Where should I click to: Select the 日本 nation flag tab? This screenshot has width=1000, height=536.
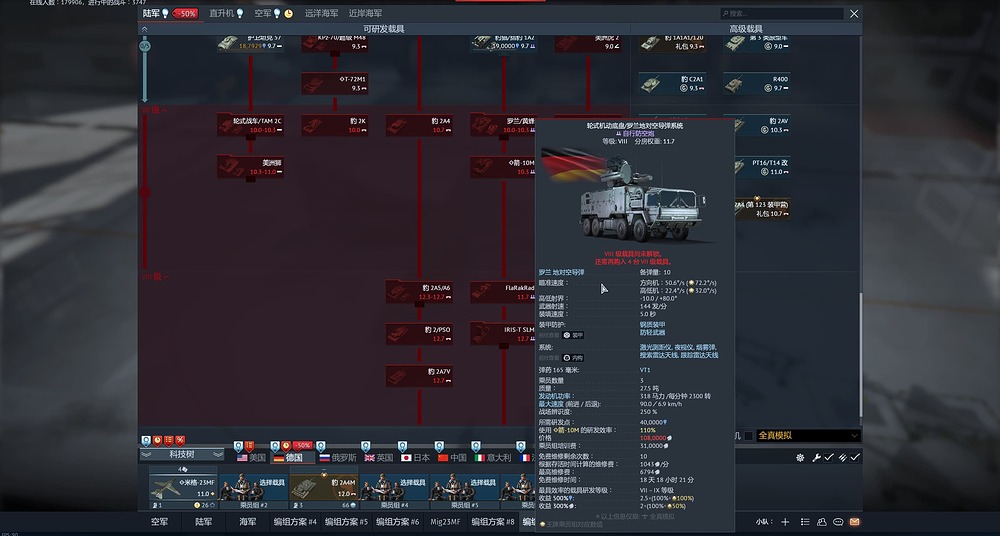coord(415,457)
